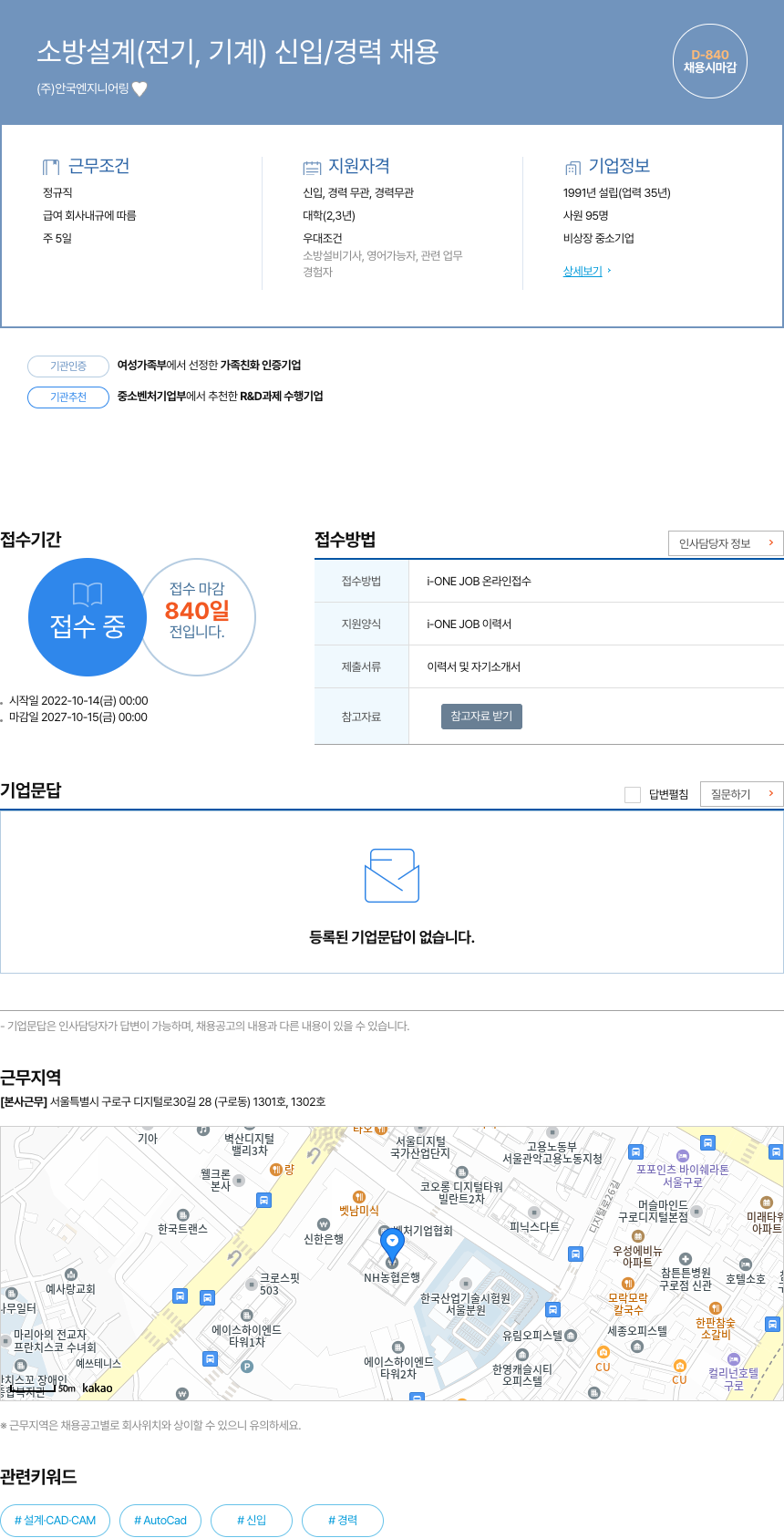Click the NH농협은행 label on the map
This screenshot has height=1538, width=784.
392,1277
